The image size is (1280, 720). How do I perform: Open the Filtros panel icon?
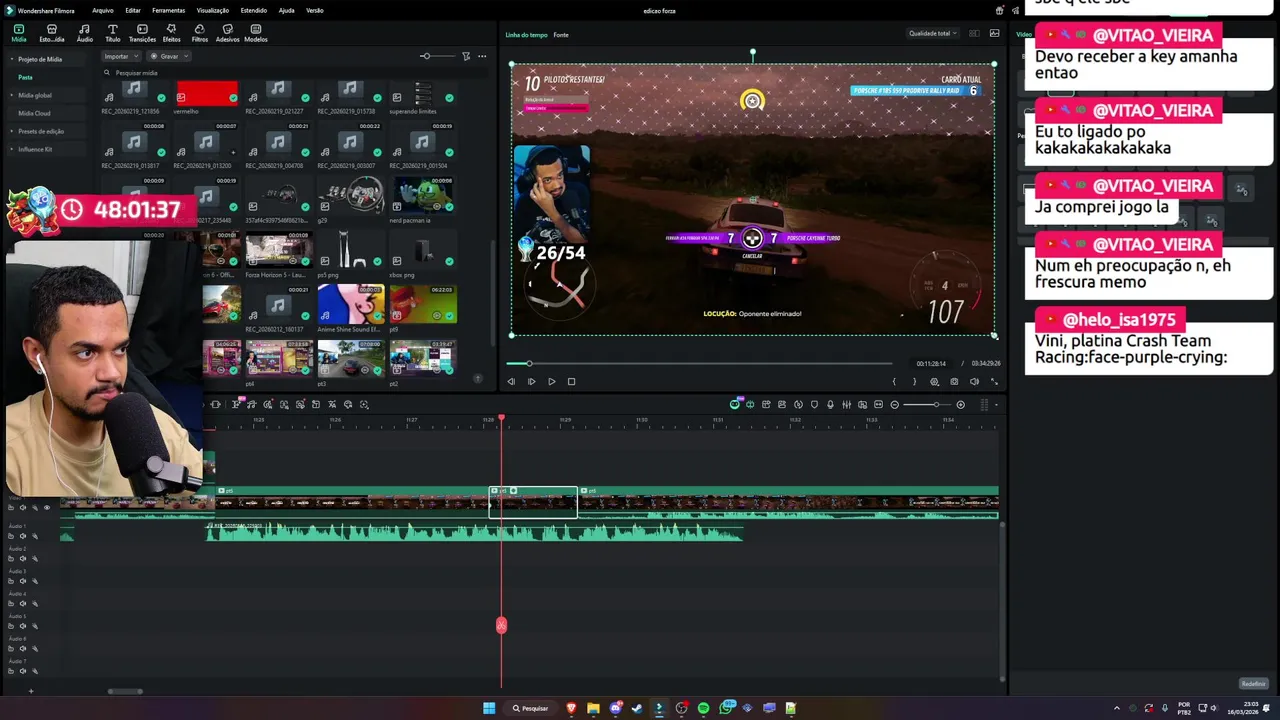199,33
